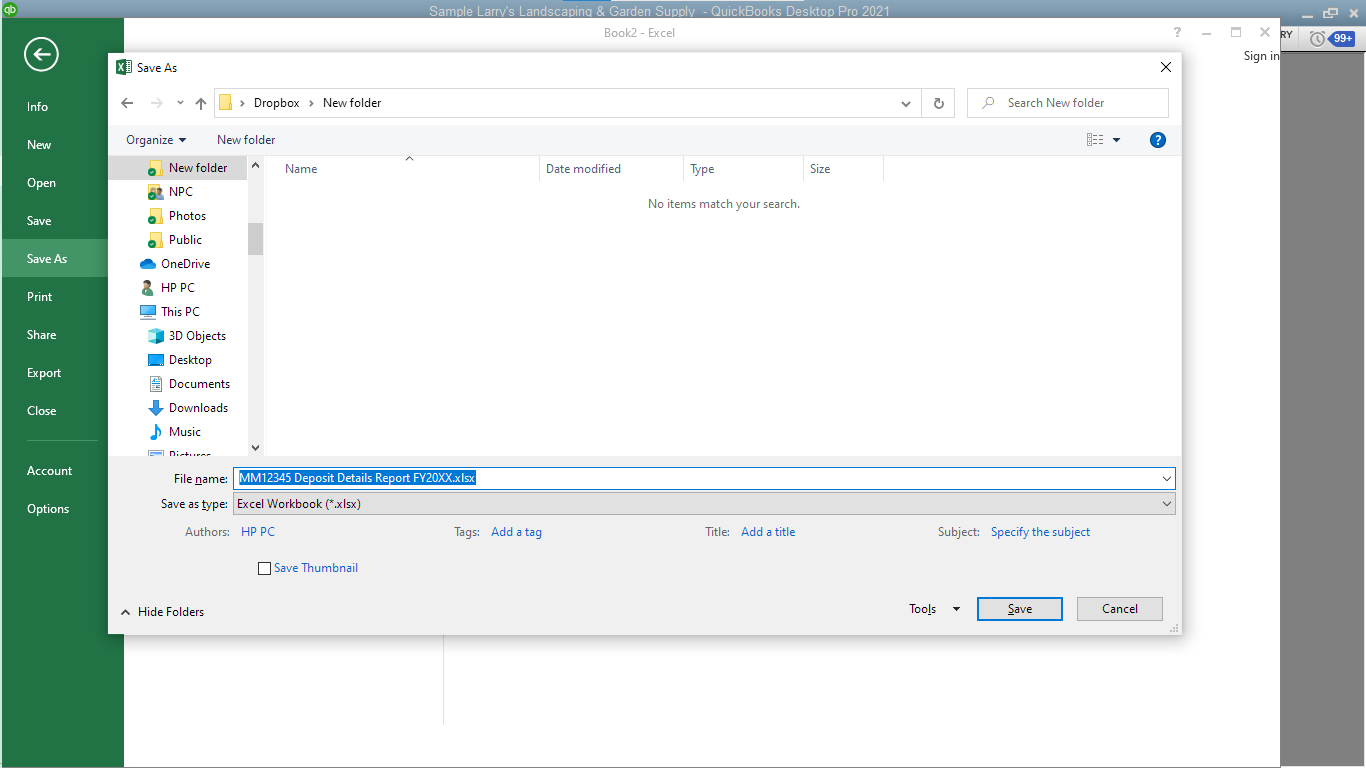Click the Search New folder field

click(1067, 103)
